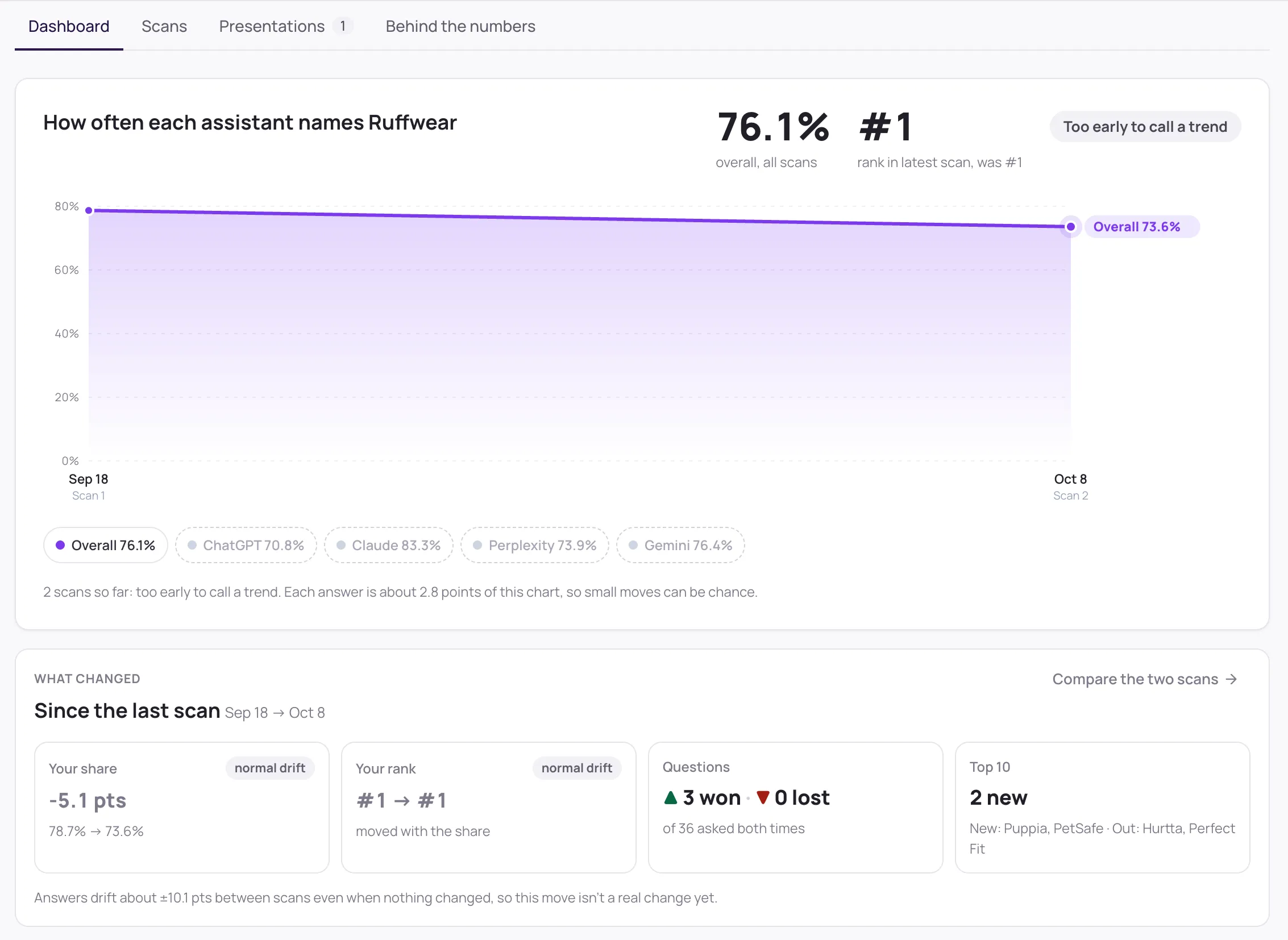Click the #1 → #1 rank value
The height and width of the screenshot is (940, 1288).
tap(401, 800)
